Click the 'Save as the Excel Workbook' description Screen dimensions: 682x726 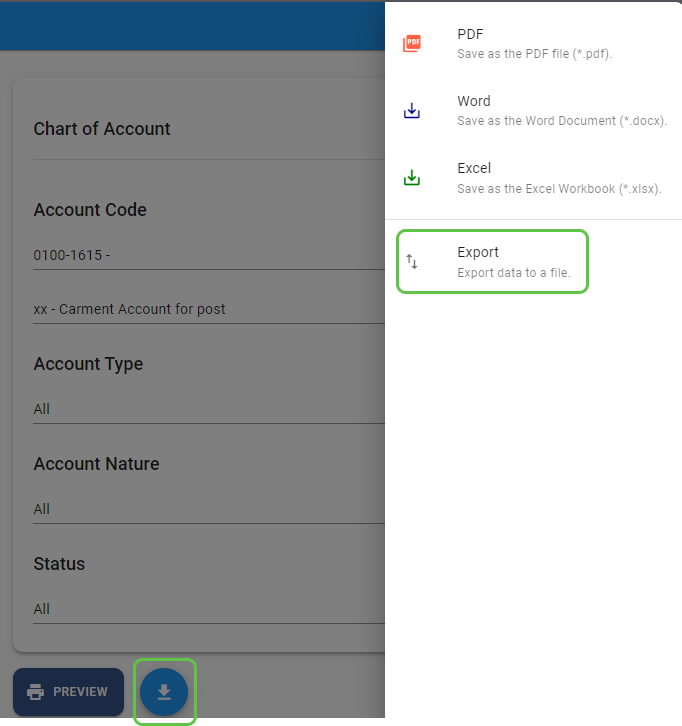point(559,188)
